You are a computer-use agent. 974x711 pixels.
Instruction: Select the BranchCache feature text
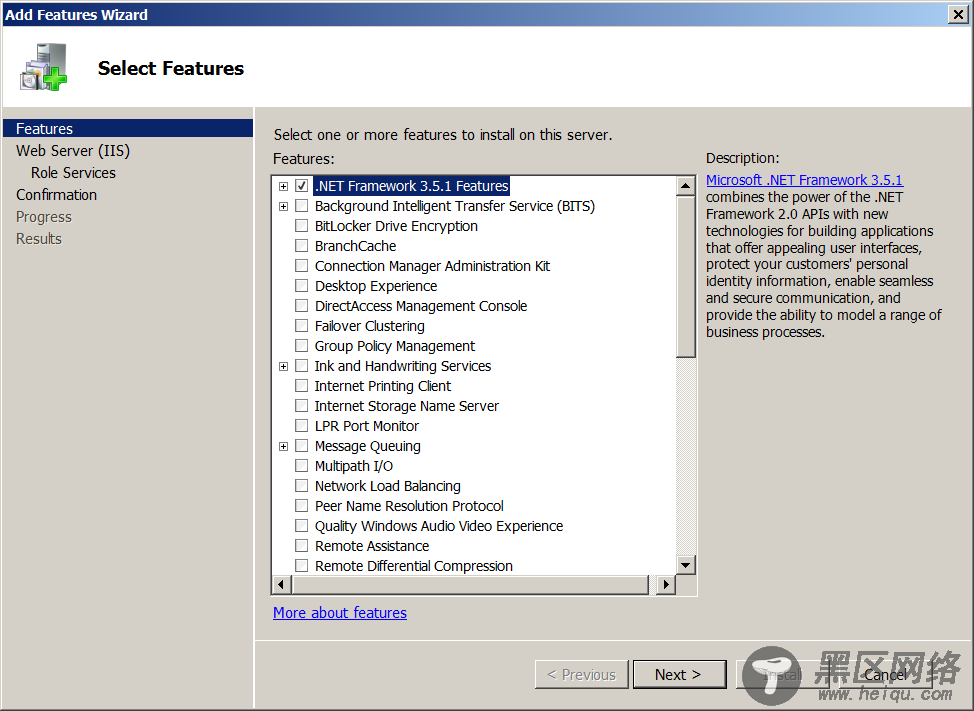point(355,246)
